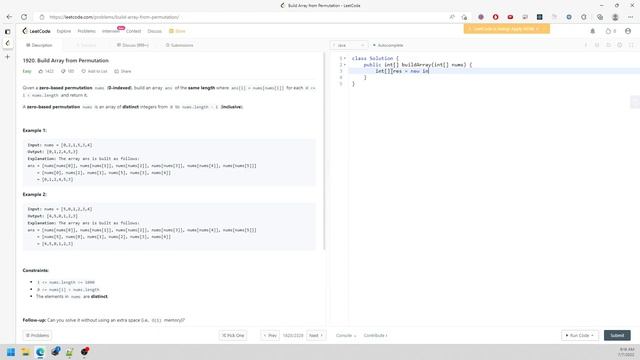Click the thumbs-up likes icon
This screenshot has height=360, width=640.
click(x=41, y=71)
